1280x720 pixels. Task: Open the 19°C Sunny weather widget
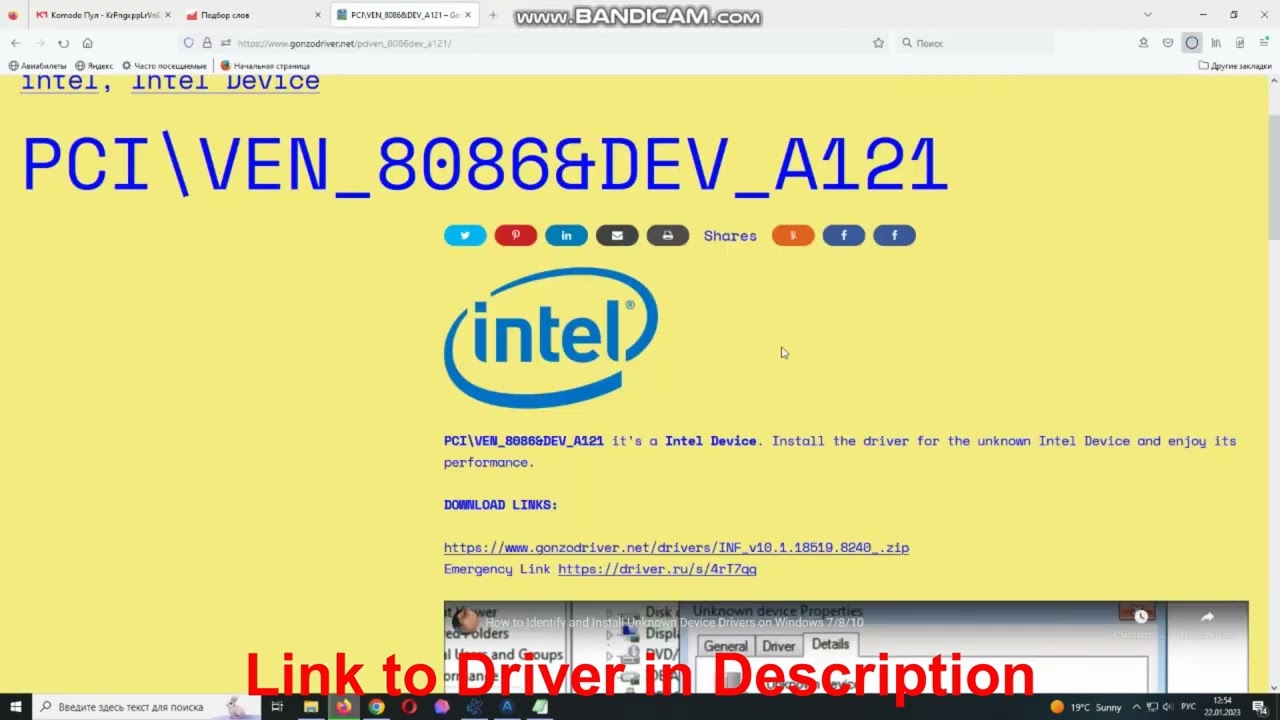[x=1085, y=707]
